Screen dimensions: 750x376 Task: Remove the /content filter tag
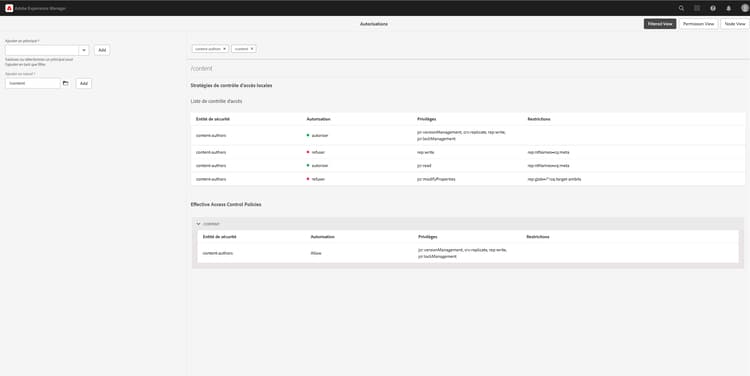tap(252, 49)
